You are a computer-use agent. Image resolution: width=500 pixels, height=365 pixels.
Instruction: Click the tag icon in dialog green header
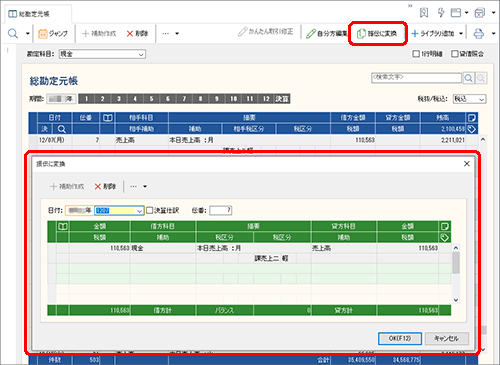[445, 237]
